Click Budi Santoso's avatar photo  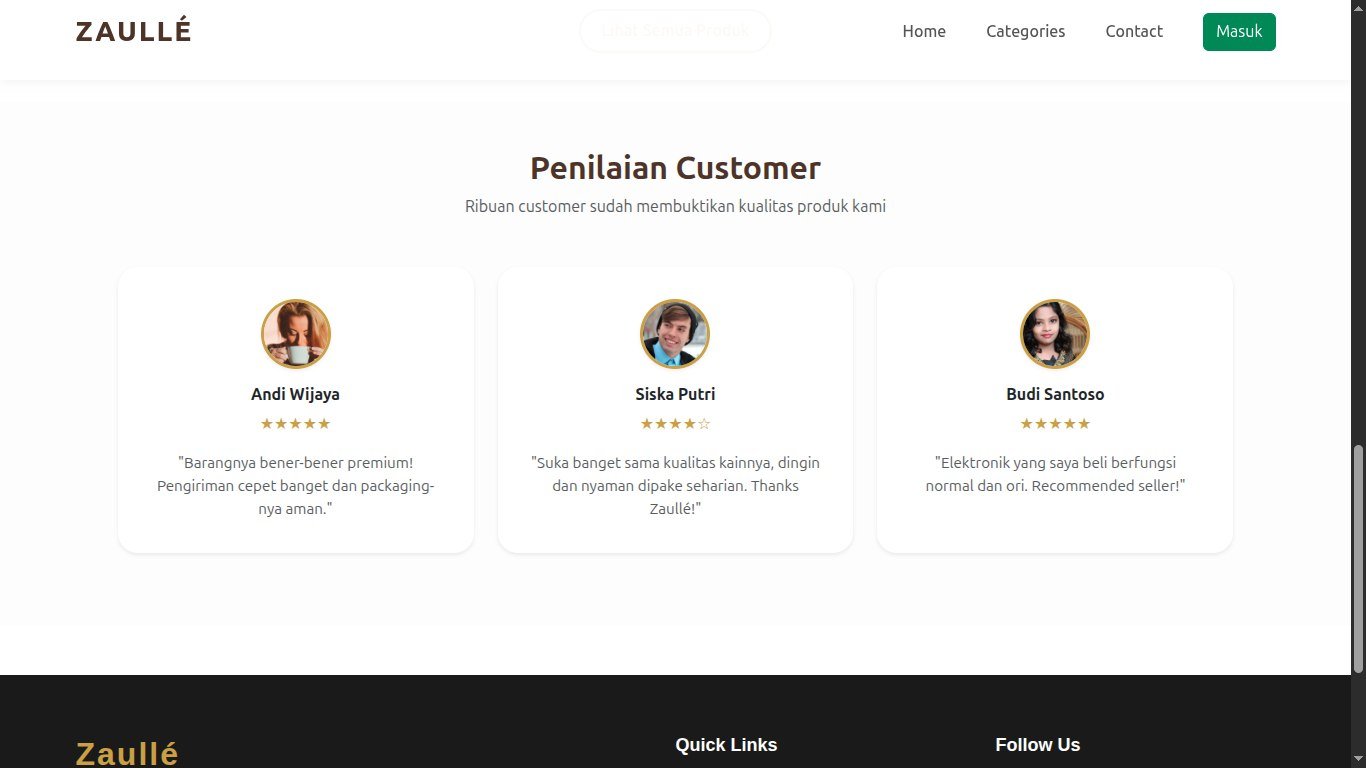point(1055,334)
